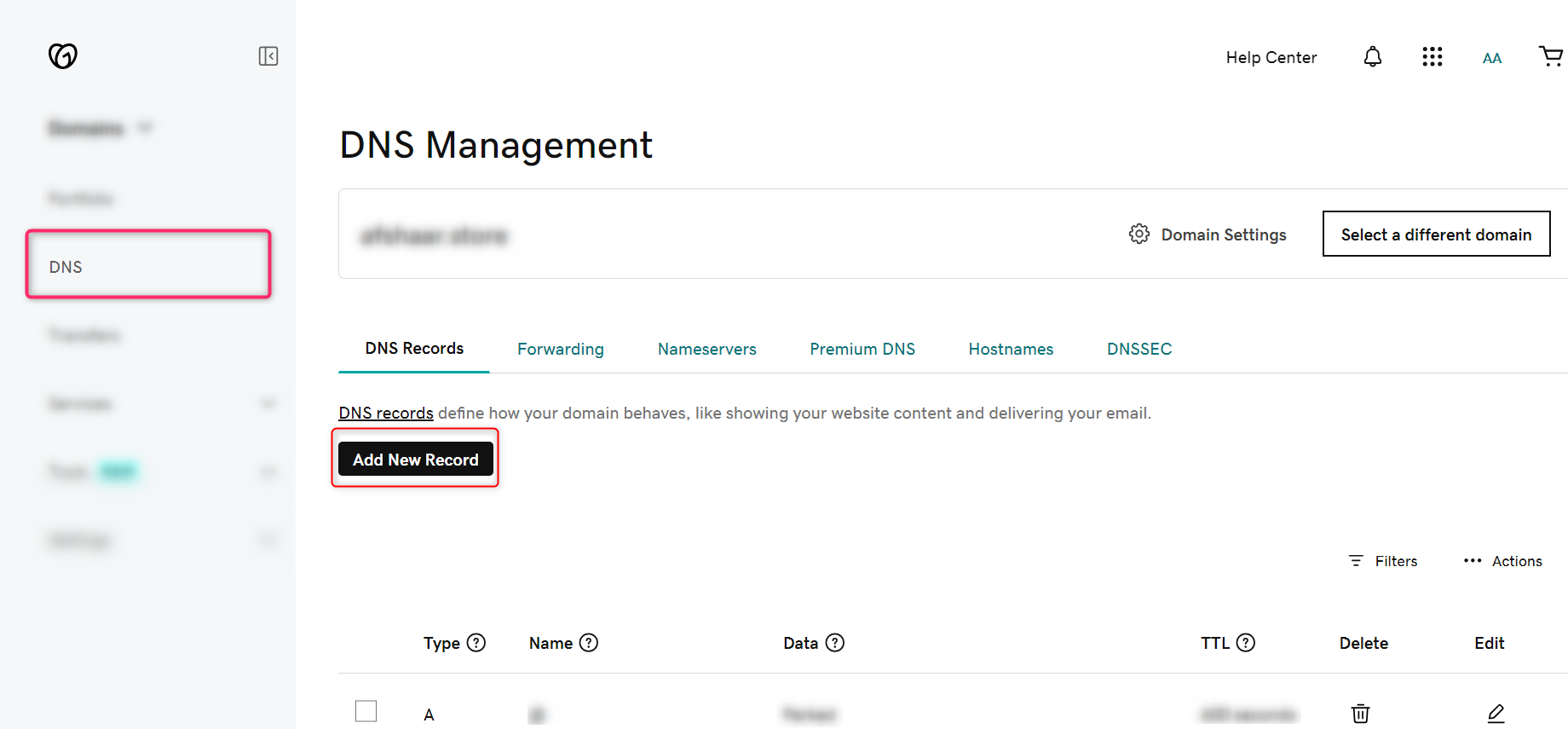Screen dimensions: 1568x729
Task: Click the Type column help icon
Action: click(x=476, y=643)
